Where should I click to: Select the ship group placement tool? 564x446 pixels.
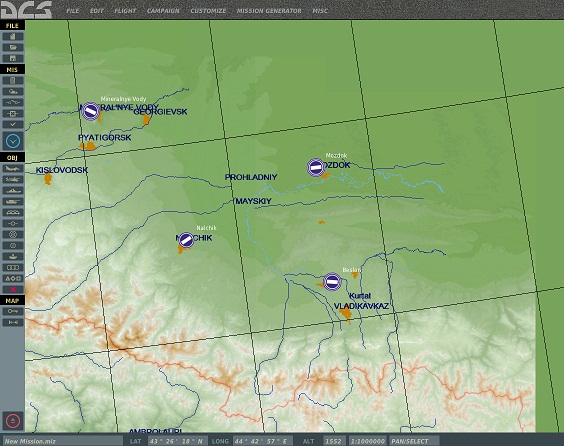[x=13, y=191]
